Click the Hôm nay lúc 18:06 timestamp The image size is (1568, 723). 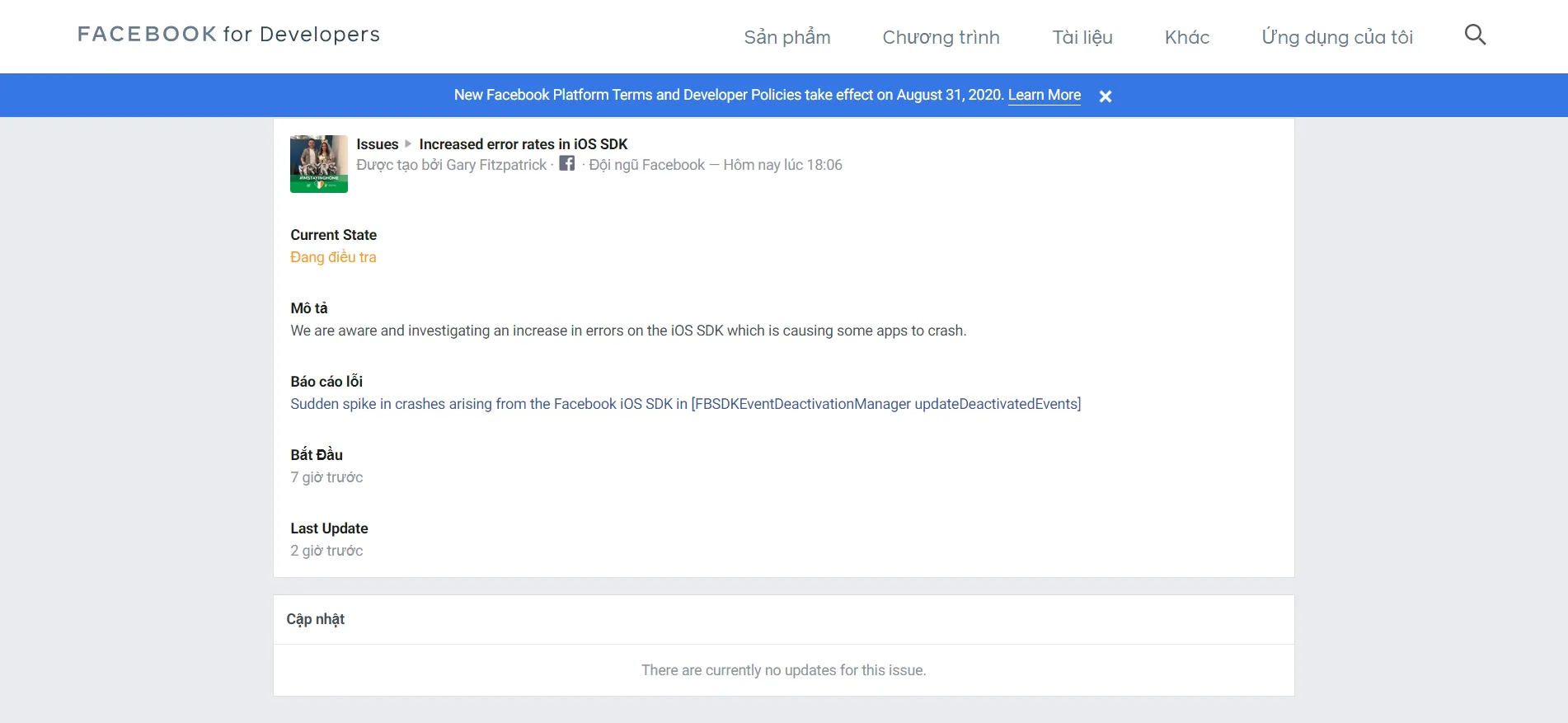pyautogui.click(x=783, y=165)
